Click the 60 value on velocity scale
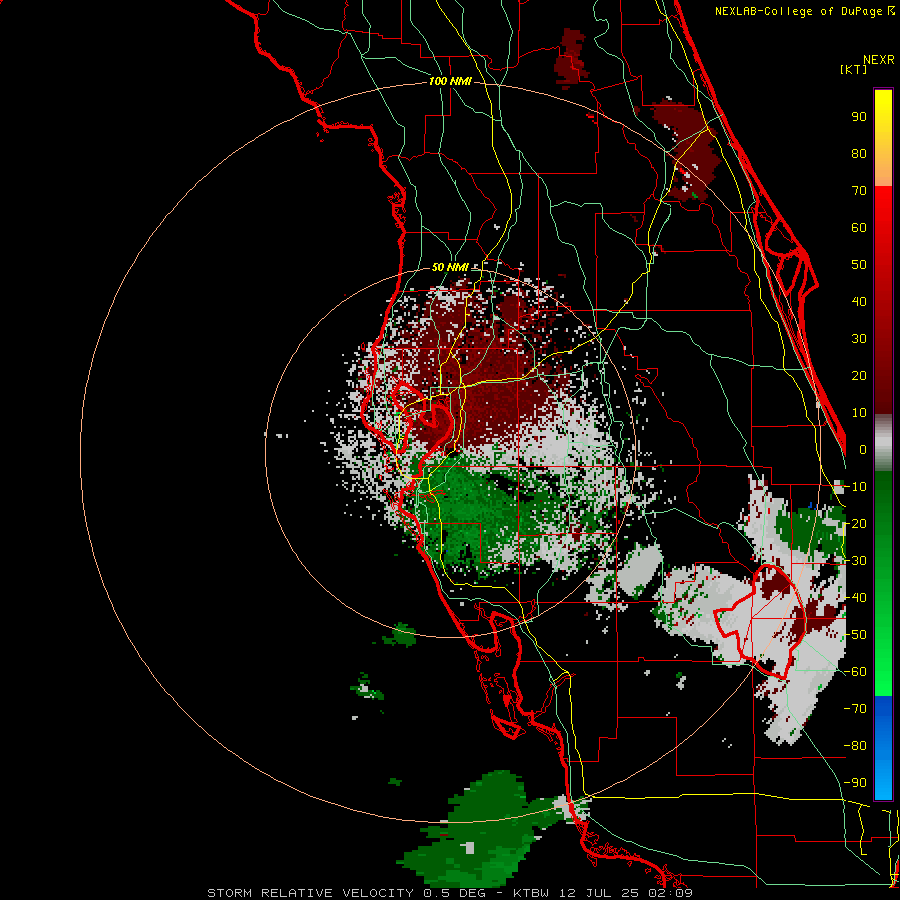 coord(859,228)
